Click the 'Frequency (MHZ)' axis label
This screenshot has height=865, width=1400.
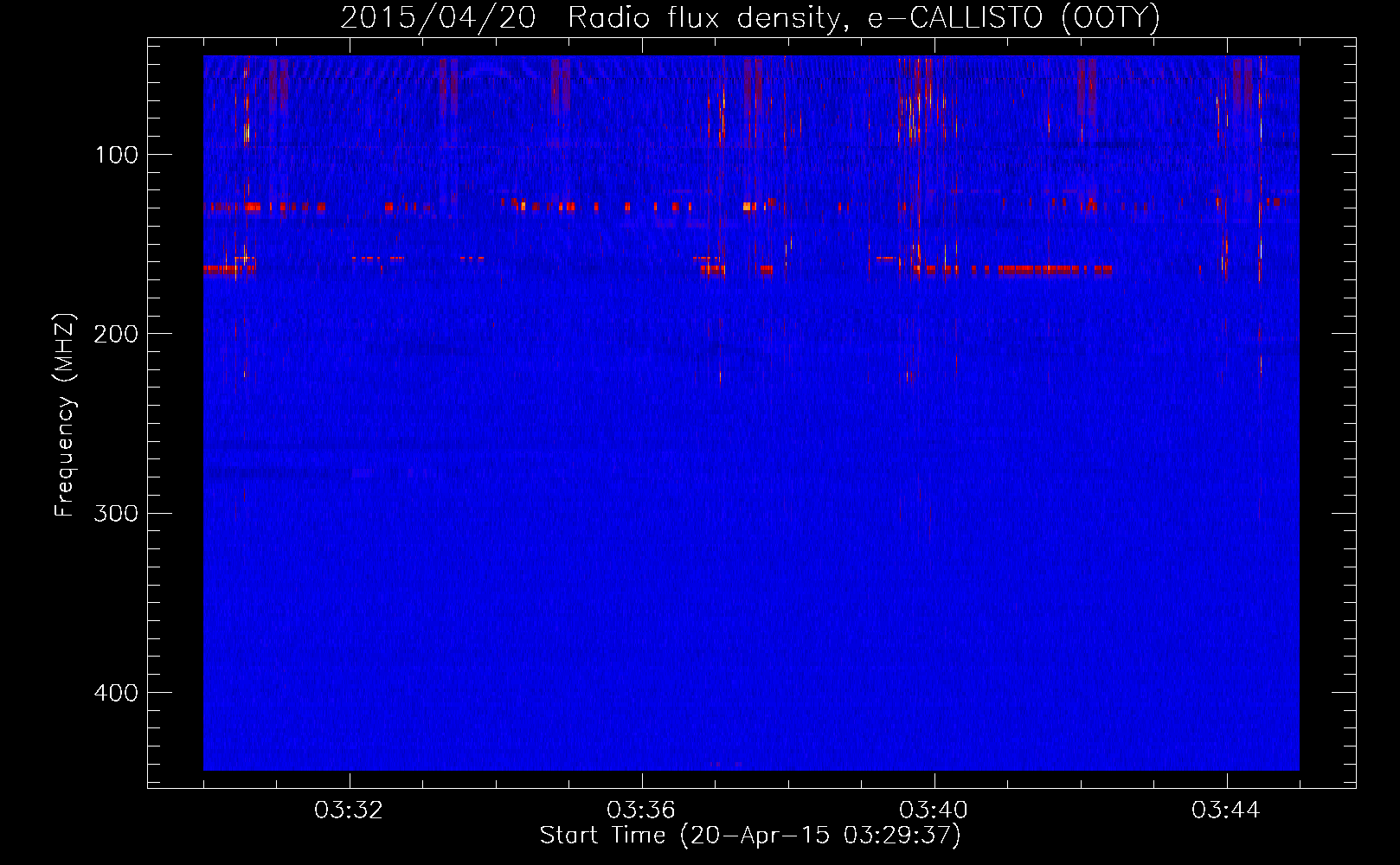(65, 414)
